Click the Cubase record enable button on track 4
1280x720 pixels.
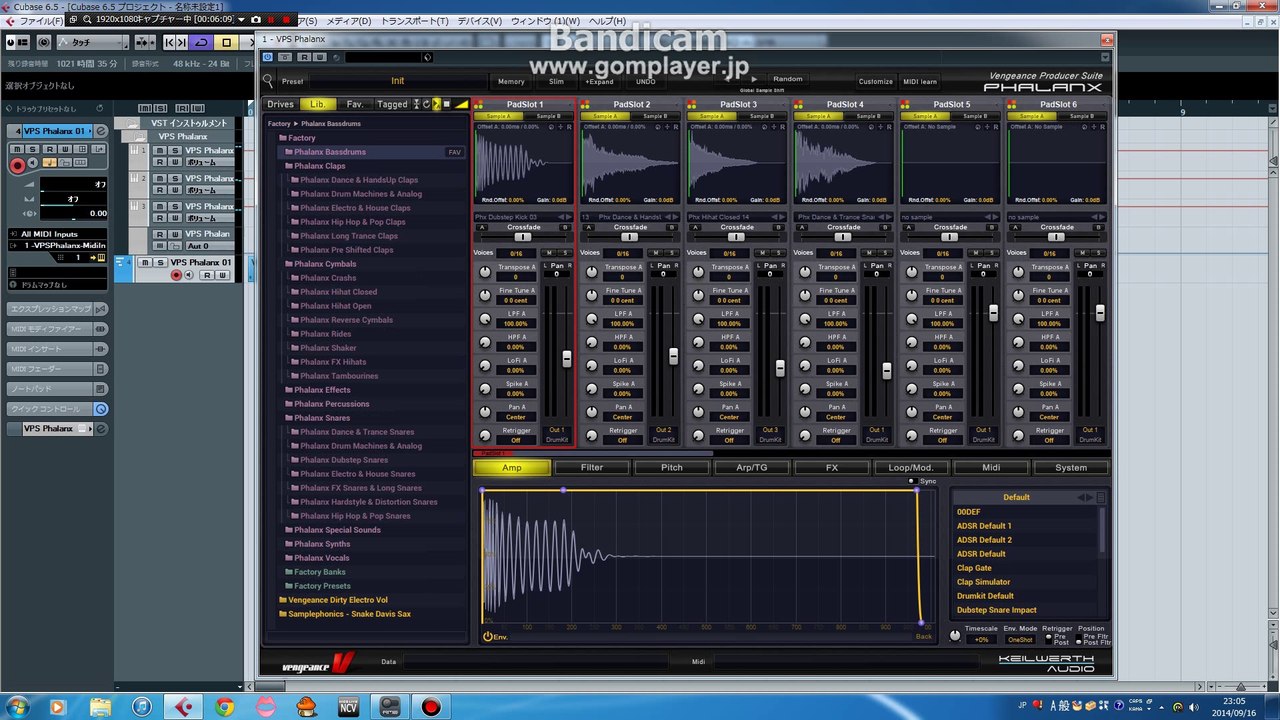[176, 275]
